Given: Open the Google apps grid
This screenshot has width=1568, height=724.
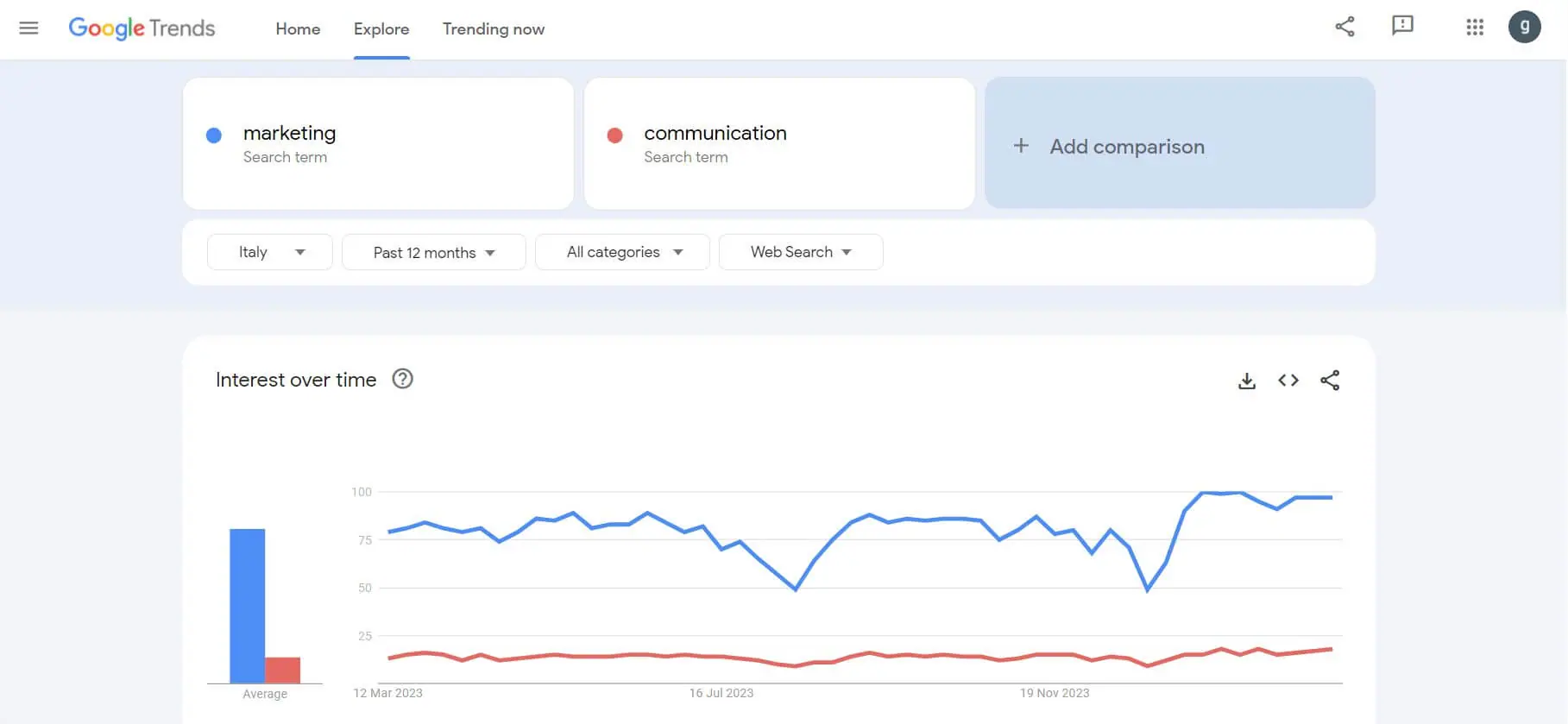Looking at the screenshot, I should click(1475, 28).
